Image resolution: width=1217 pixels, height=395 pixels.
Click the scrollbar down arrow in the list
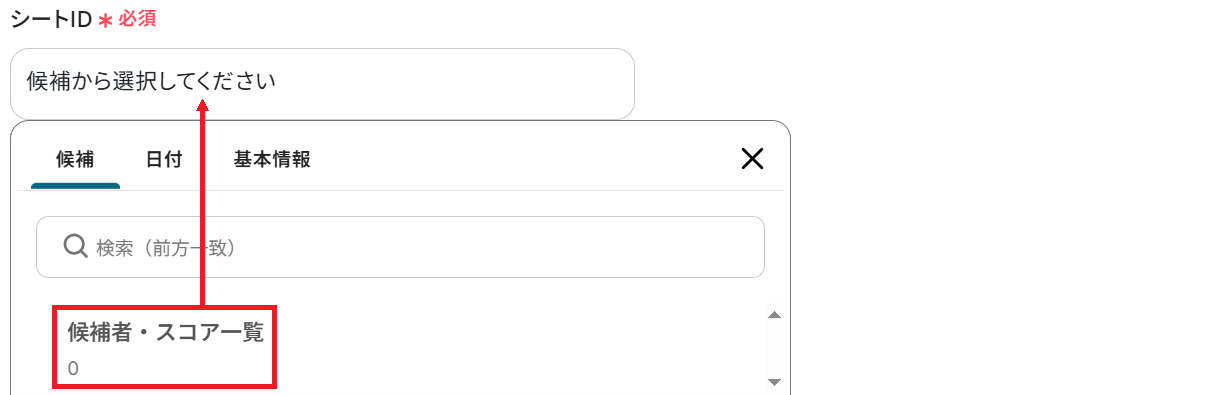click(x=773, y=382)
